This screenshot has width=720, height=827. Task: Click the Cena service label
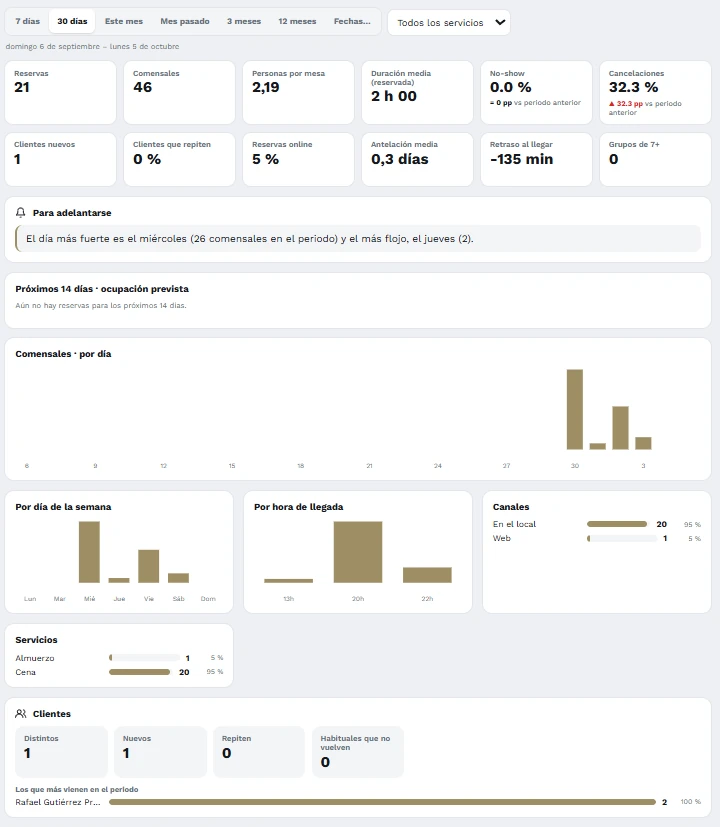click(x=25, y=672)
